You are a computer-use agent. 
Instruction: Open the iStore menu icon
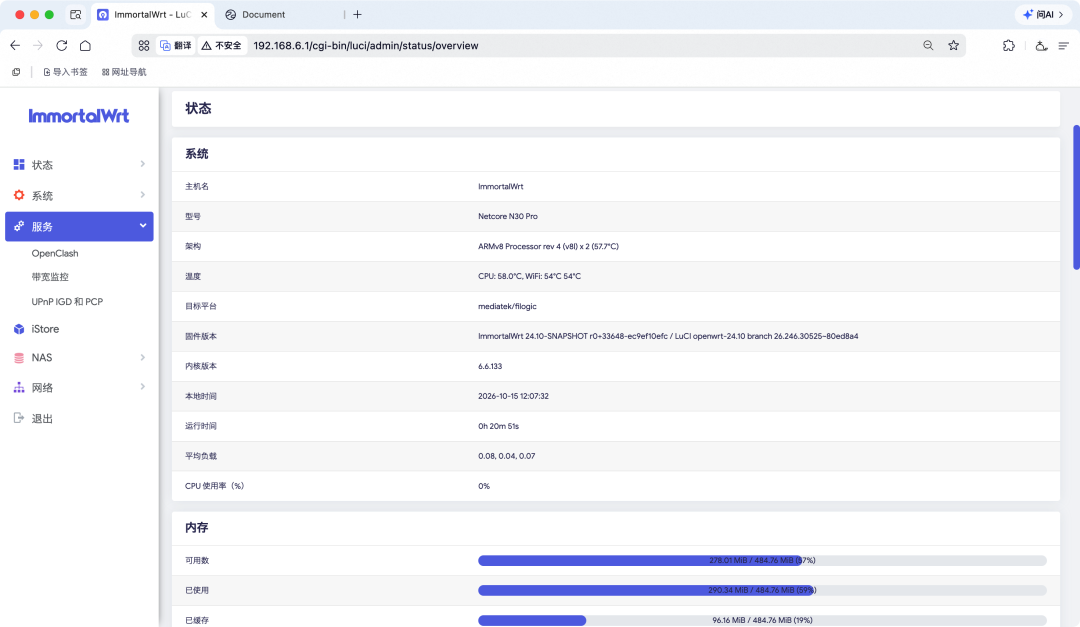tap(19, 329)
